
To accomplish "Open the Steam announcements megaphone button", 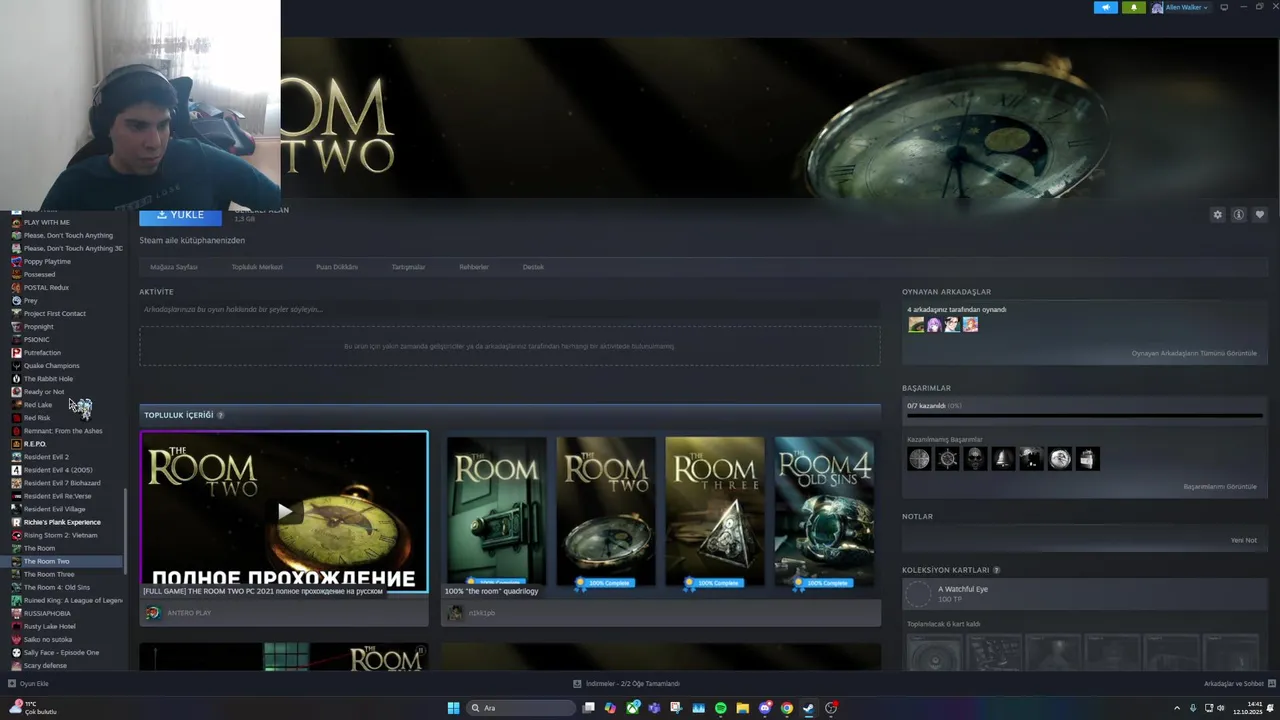I will click(1105, 7).
